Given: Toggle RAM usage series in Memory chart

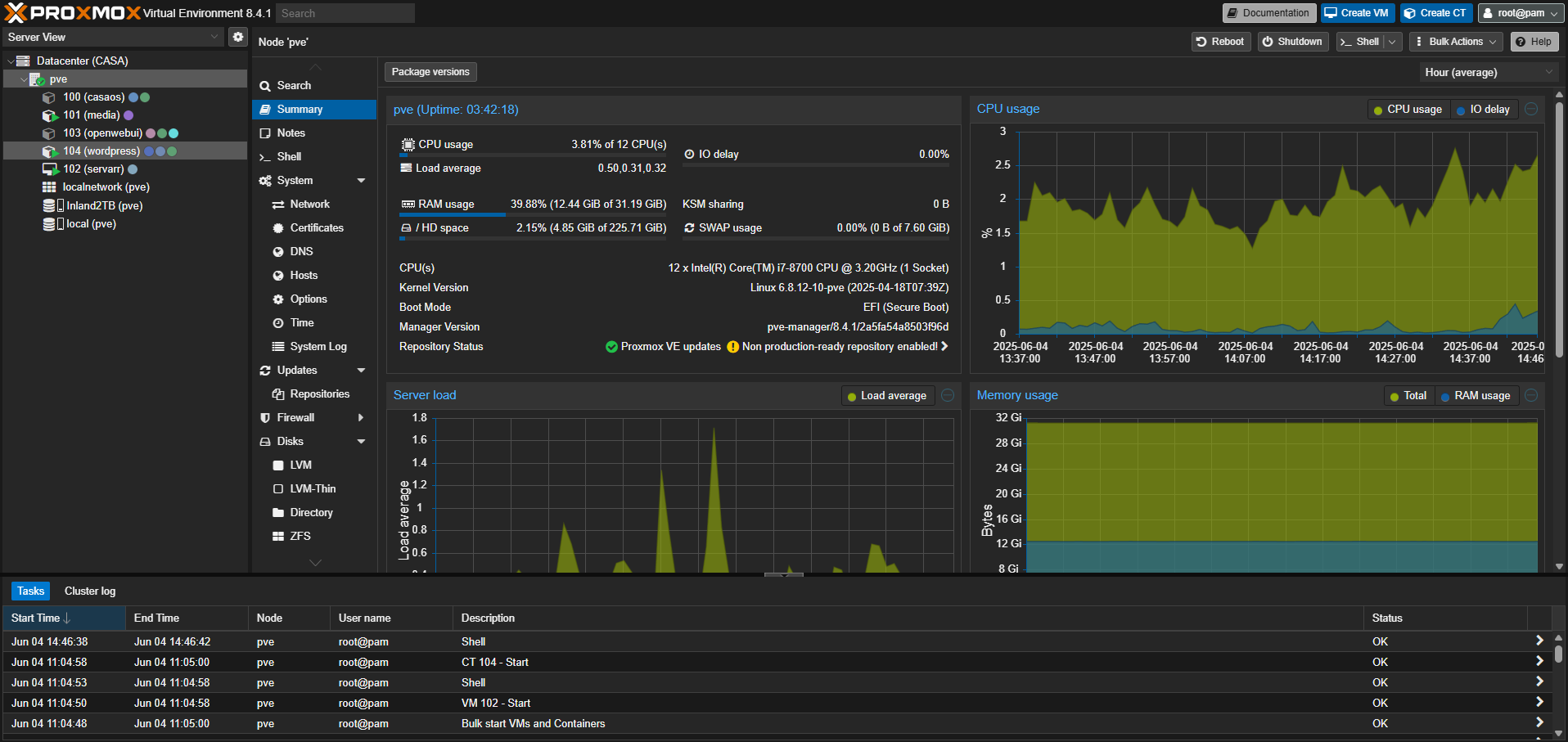Looking at the screenshot, I should tap(1476, 396).
